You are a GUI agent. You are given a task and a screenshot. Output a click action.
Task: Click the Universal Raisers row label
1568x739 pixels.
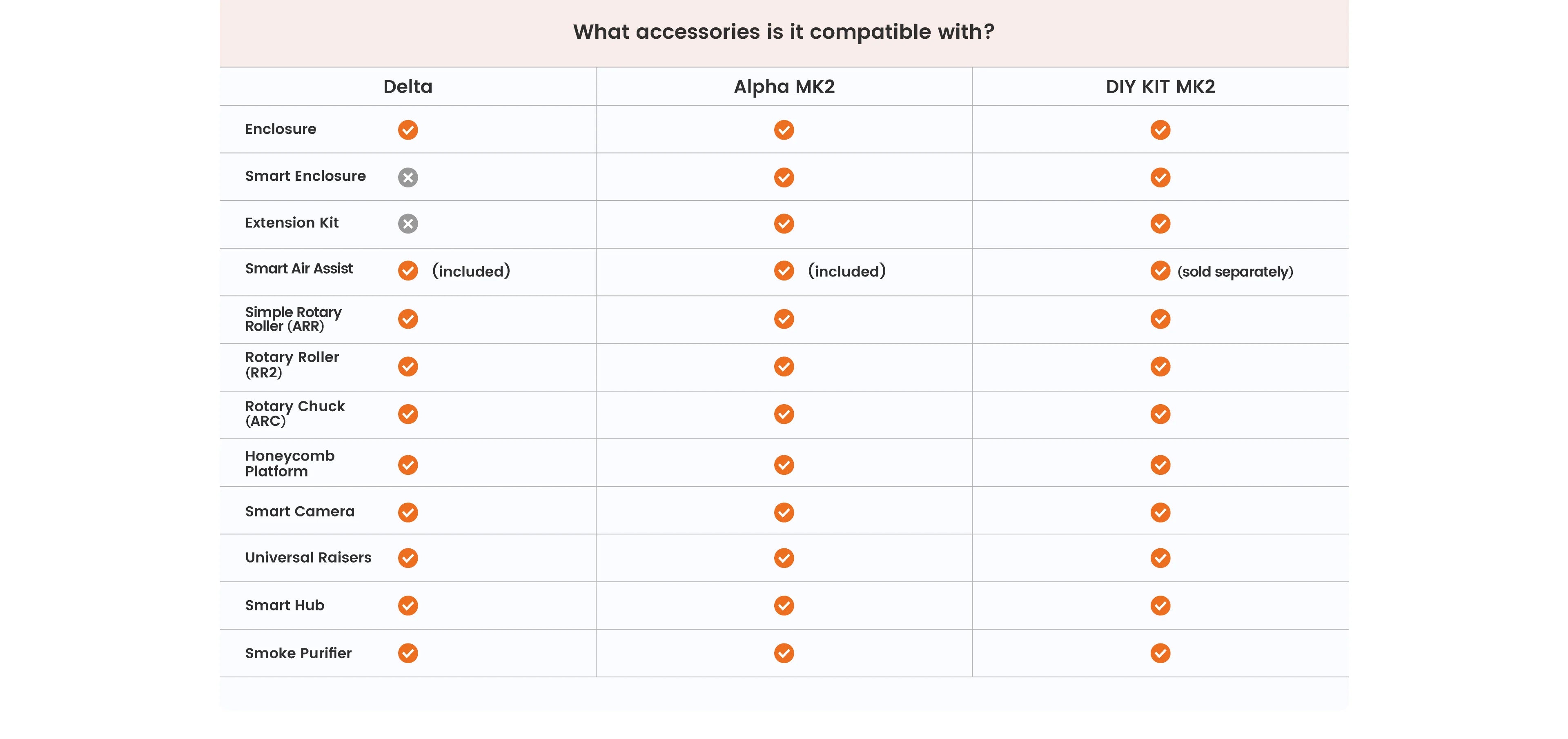(308, 557)
